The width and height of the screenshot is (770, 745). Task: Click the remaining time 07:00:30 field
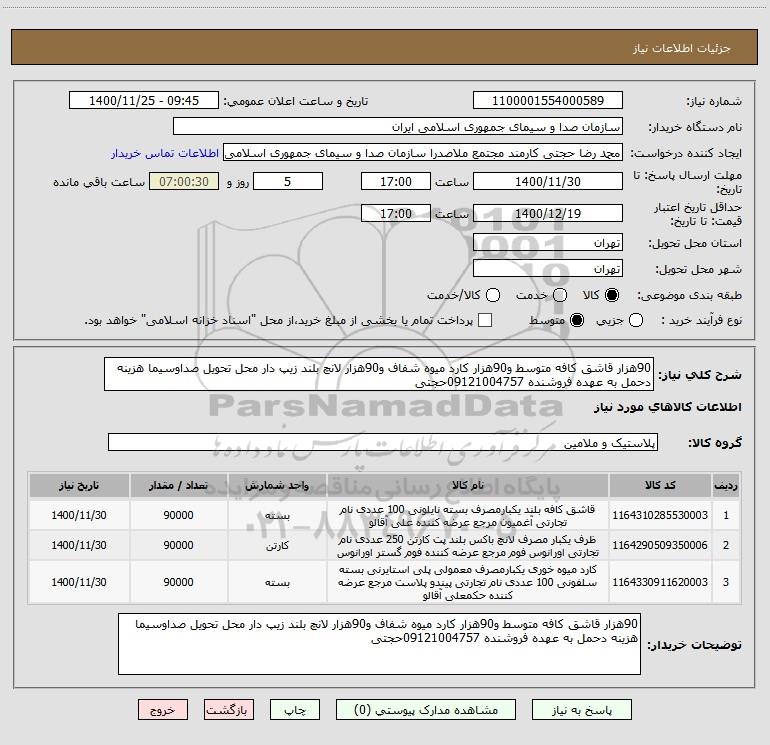[184, 181]
